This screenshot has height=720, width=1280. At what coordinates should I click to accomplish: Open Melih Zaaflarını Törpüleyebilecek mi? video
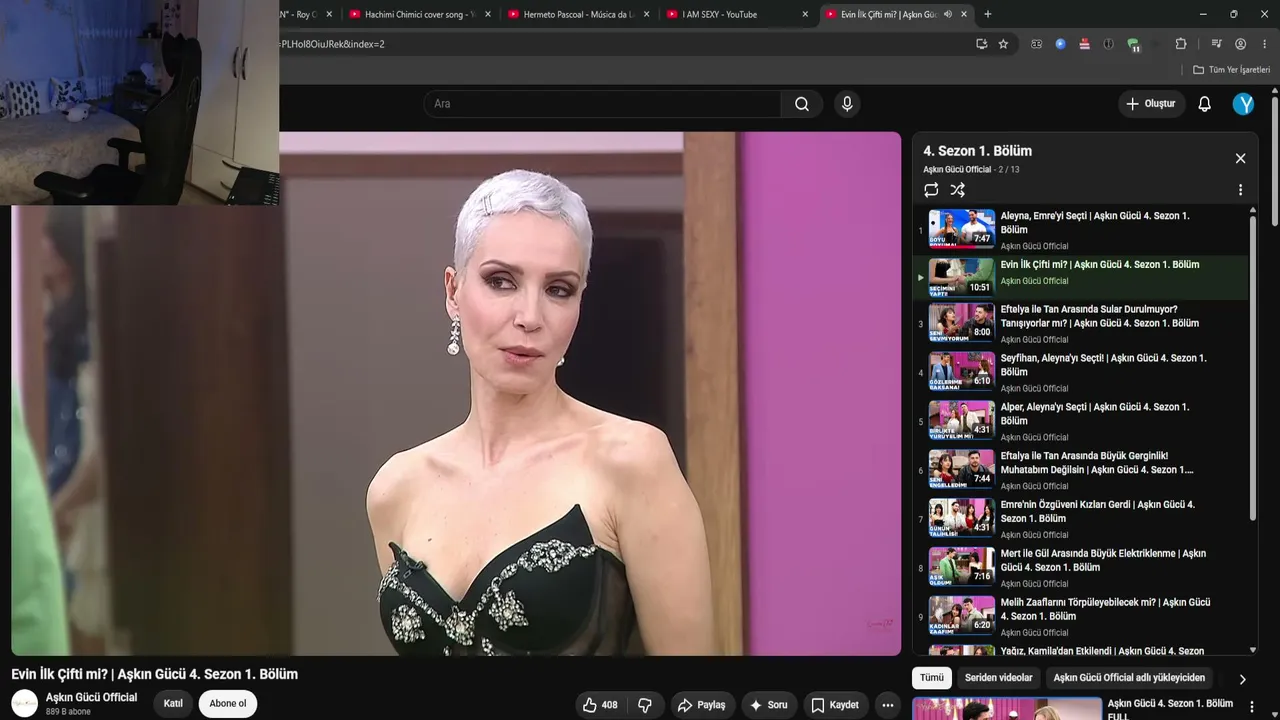tap(1082, 616)
